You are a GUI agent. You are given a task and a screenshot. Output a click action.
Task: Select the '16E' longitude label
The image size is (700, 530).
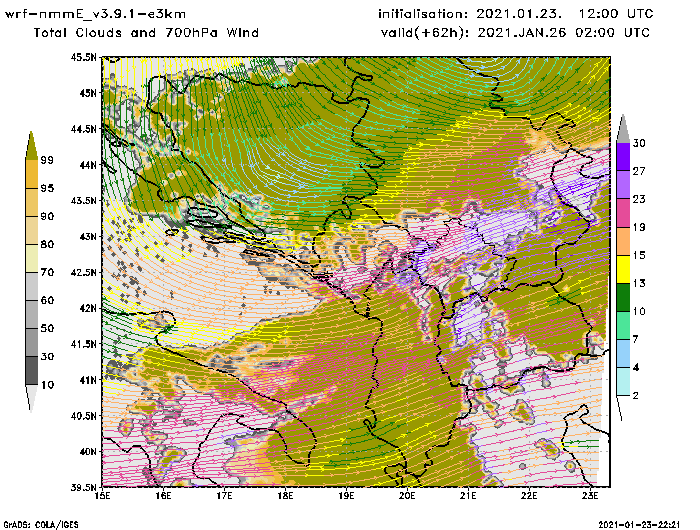163,496
